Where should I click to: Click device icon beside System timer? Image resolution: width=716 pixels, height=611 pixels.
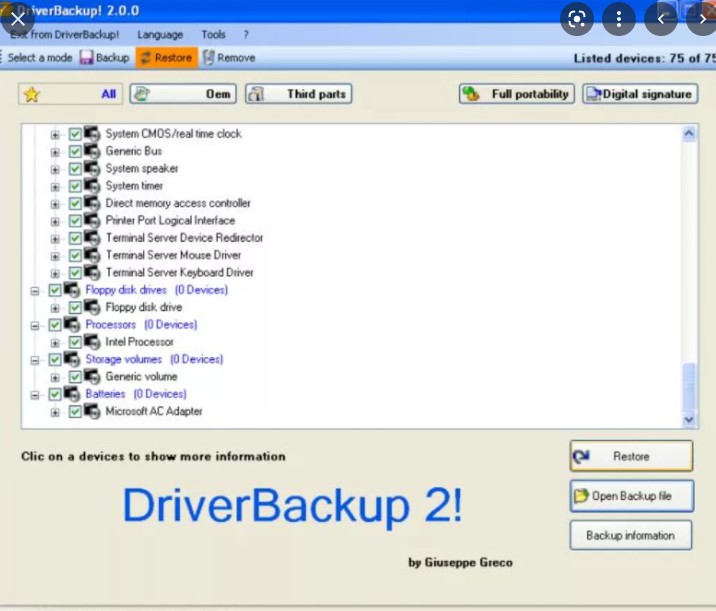92,185
